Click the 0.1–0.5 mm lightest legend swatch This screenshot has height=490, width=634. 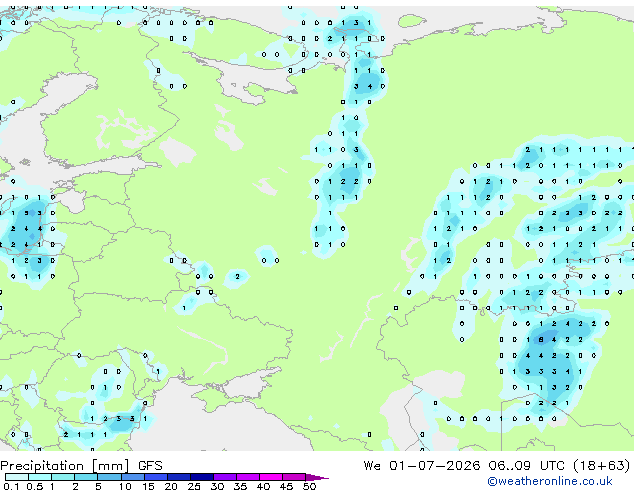(17, 477)
